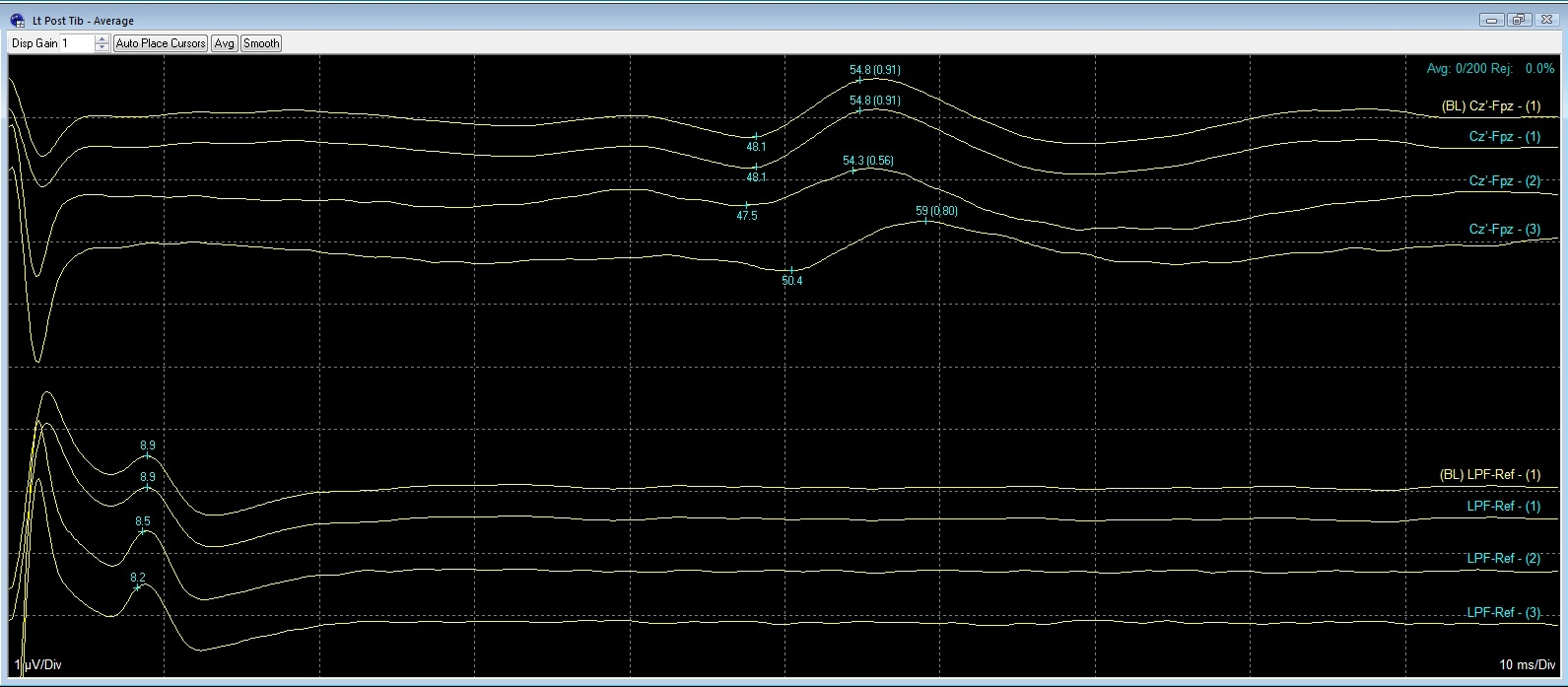Select the Cz'-Fpz - (2) trace label
The image size is (1568, 687).
point(1504,181)
